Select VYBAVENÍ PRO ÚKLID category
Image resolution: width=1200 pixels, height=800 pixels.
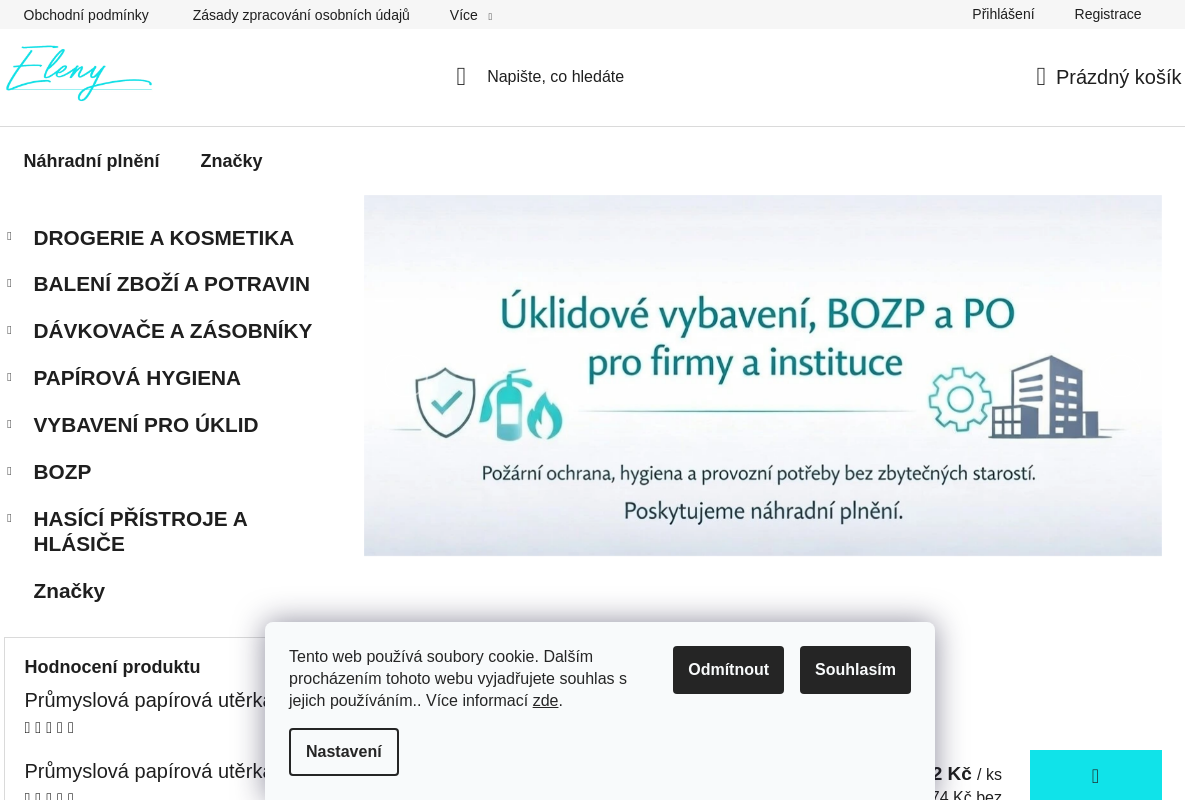146,425
